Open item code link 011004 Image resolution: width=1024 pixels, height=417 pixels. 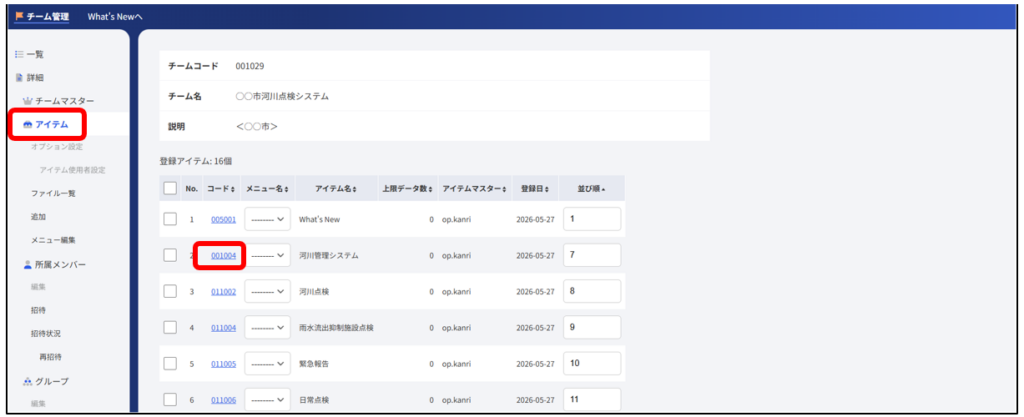223,328
